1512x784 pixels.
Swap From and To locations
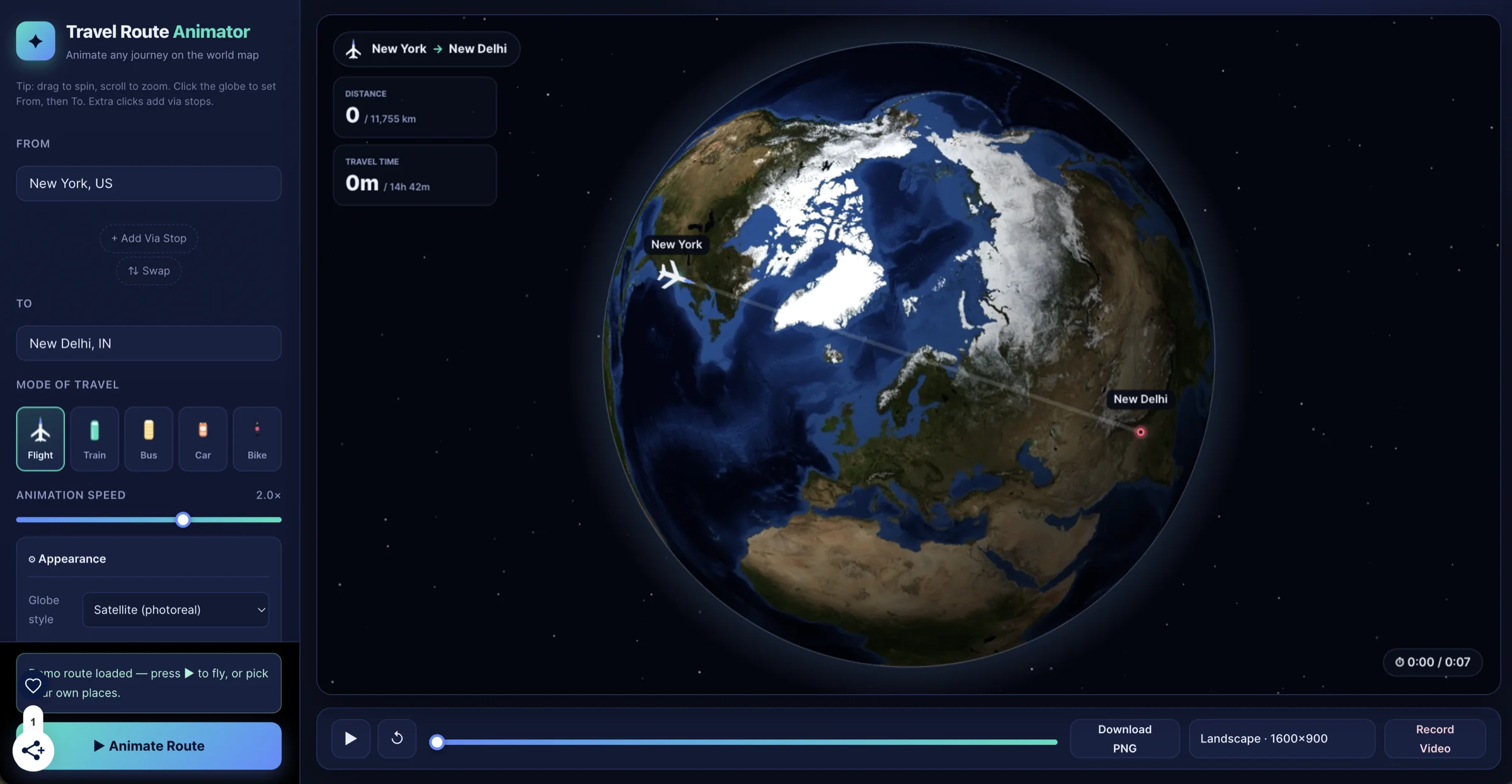149,271
